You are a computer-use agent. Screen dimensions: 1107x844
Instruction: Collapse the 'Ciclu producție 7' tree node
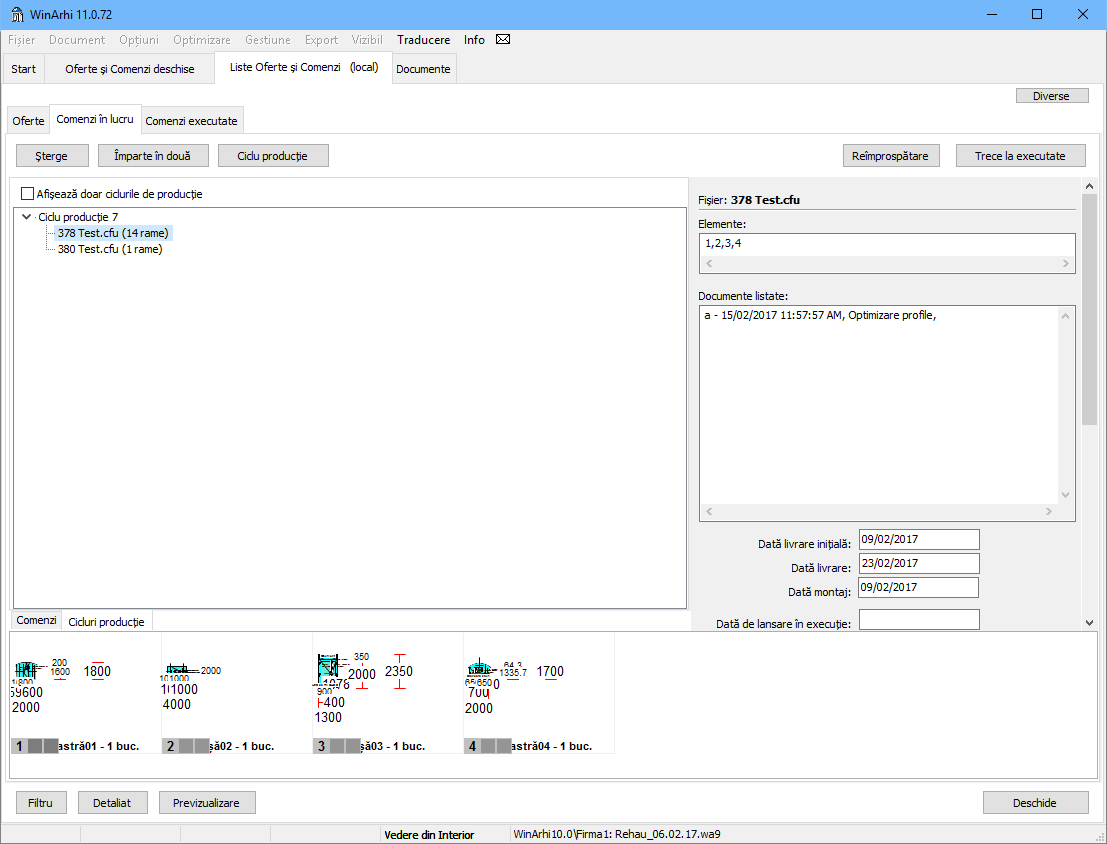coord(26,216)
